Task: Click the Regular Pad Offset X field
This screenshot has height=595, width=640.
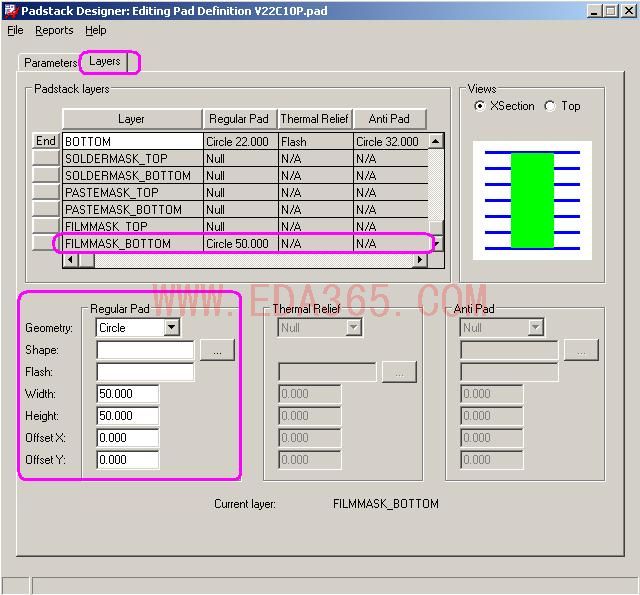Action: [128, 438]
